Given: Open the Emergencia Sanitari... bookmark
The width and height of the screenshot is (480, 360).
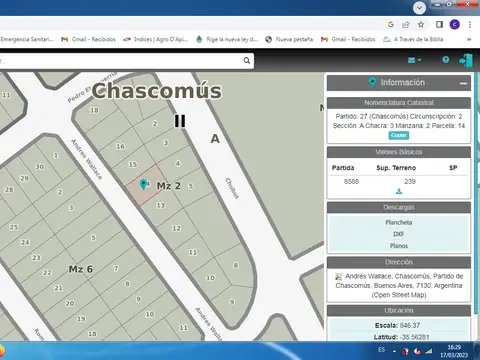Looking at the screenshot, I should click(27, 39).
